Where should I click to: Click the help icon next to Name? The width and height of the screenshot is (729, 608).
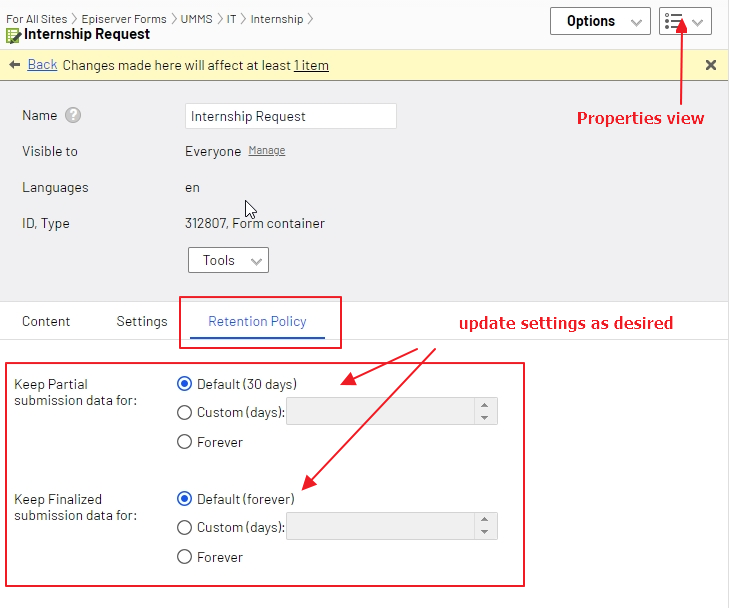tap(73, 116)
